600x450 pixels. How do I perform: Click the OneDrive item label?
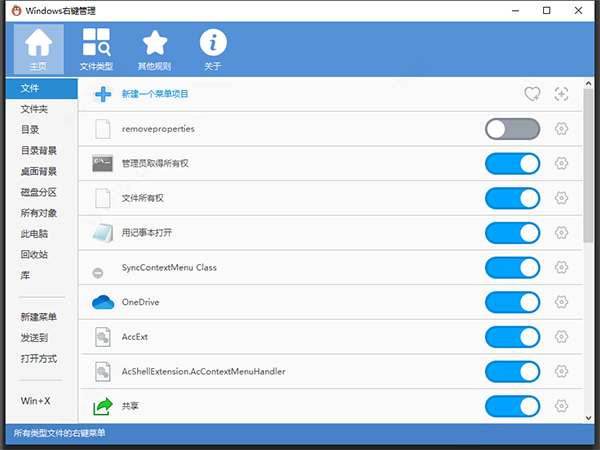pyautogui.click(x=140, y=302)
